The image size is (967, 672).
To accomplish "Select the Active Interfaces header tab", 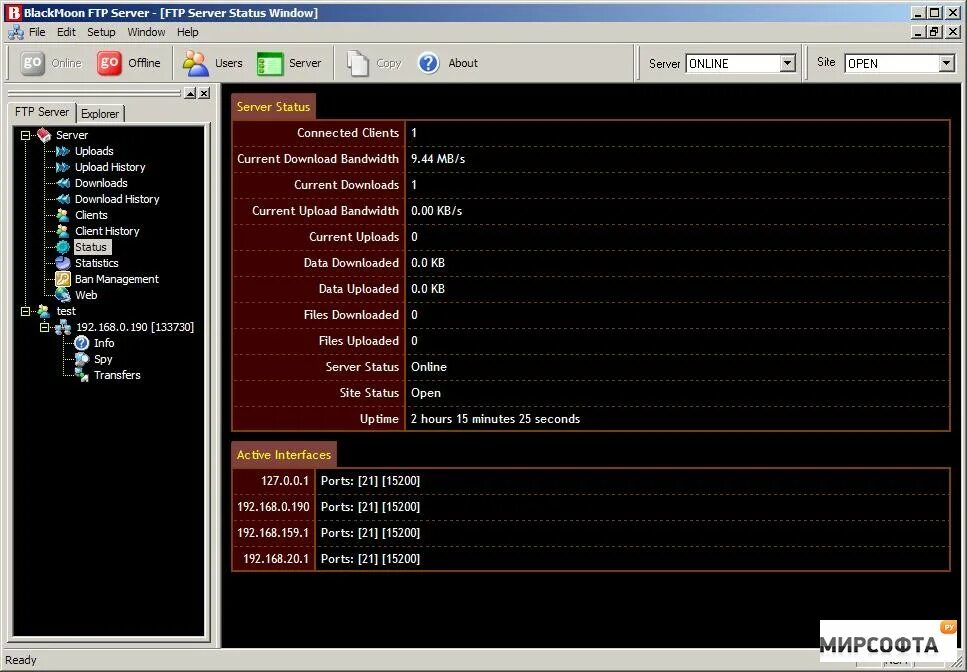I will click(x=284, y=455).
